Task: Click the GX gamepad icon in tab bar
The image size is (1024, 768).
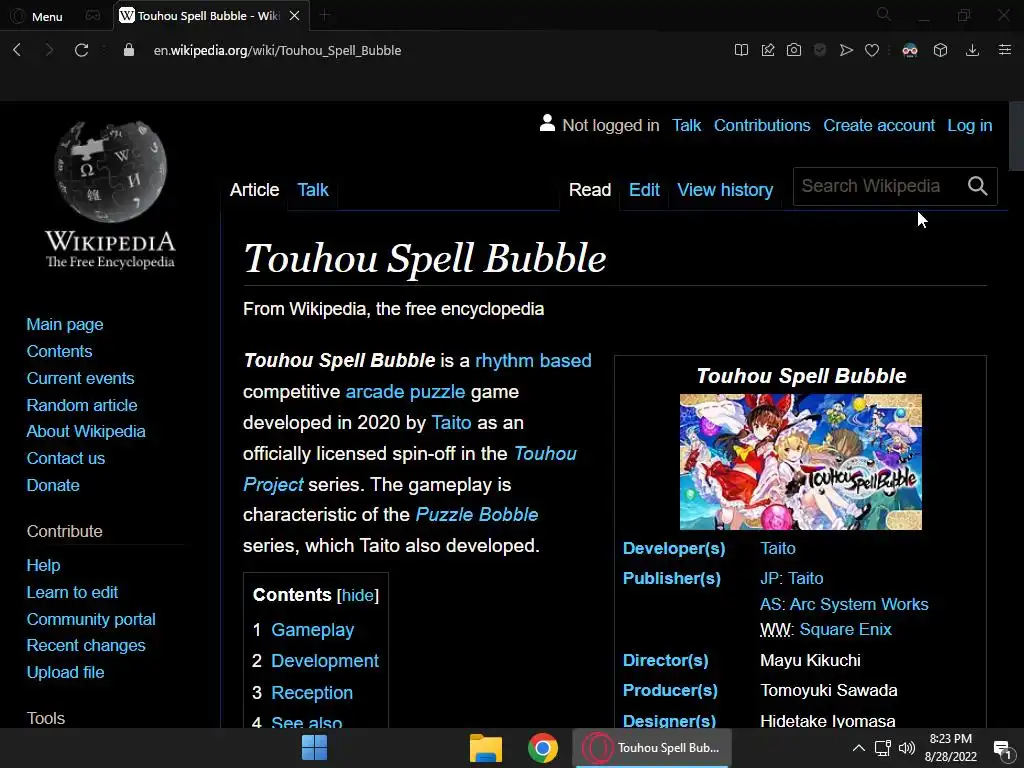Action: point(93,16)
